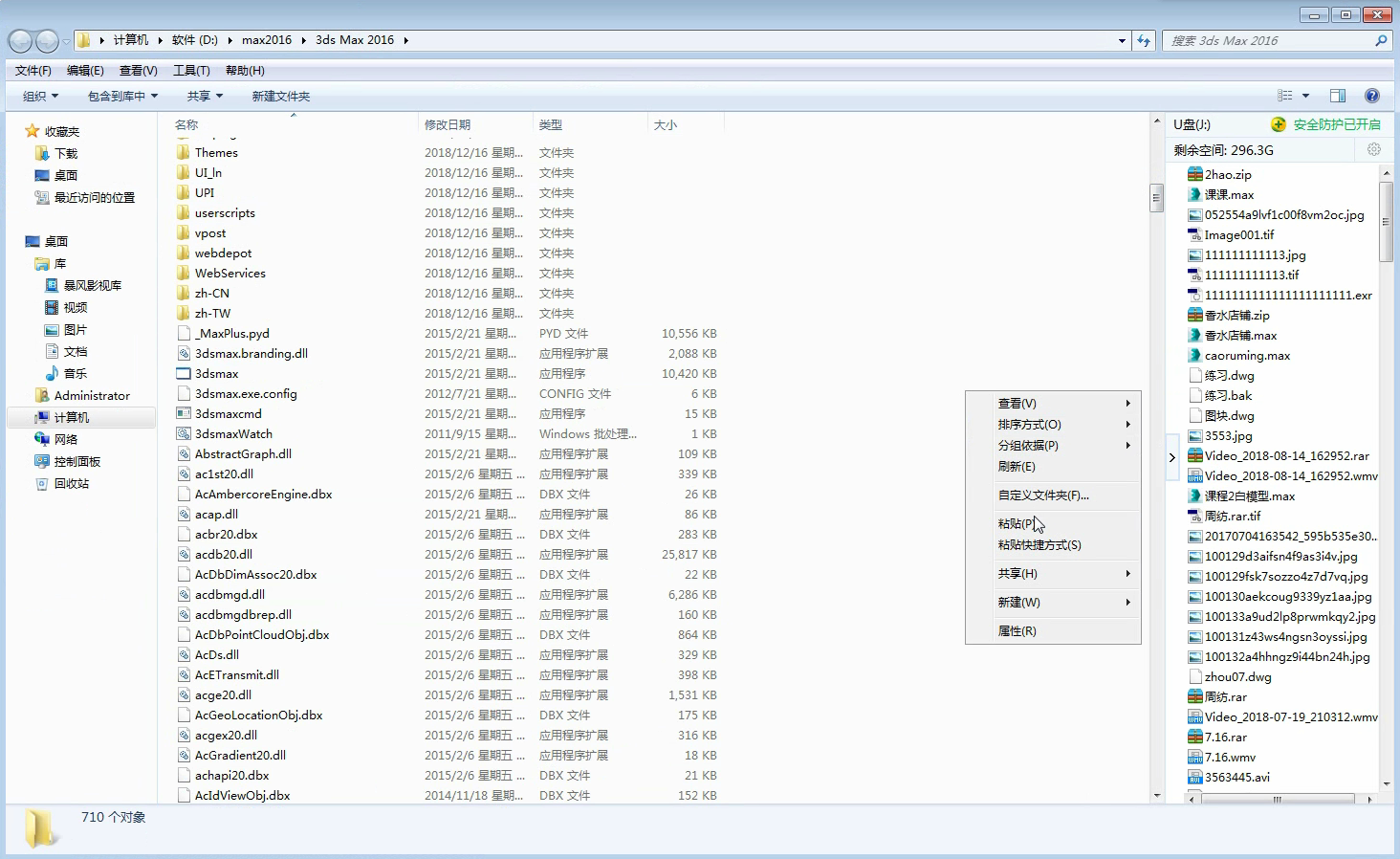The width and height of the screenshot is (1400, 859).
Task: Select the 3dsmax.exe.config file row
Action: point(448,394)
